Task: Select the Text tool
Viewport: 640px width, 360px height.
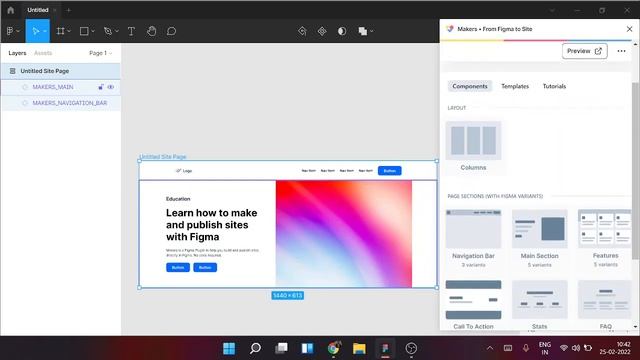Action: pos(131,31)
